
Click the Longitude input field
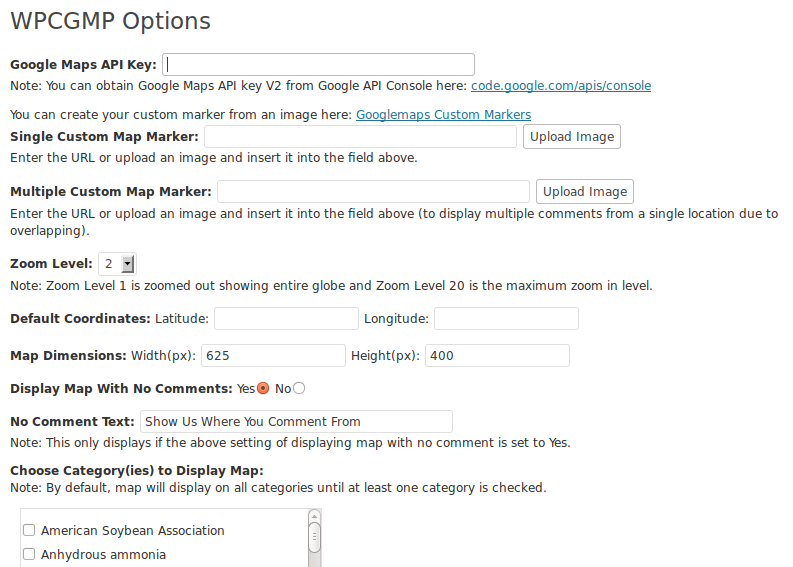[x=506, y=319]
